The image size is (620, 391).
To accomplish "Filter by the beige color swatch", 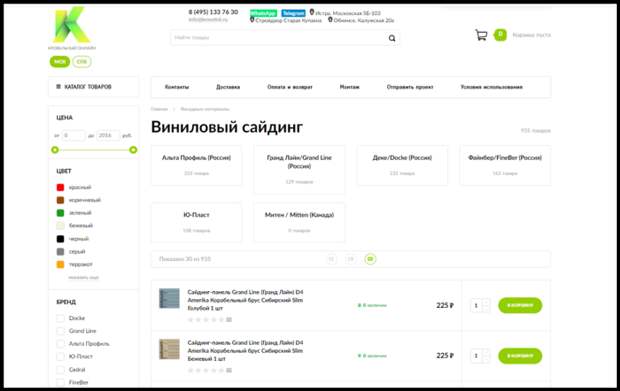I will (60, 226).
